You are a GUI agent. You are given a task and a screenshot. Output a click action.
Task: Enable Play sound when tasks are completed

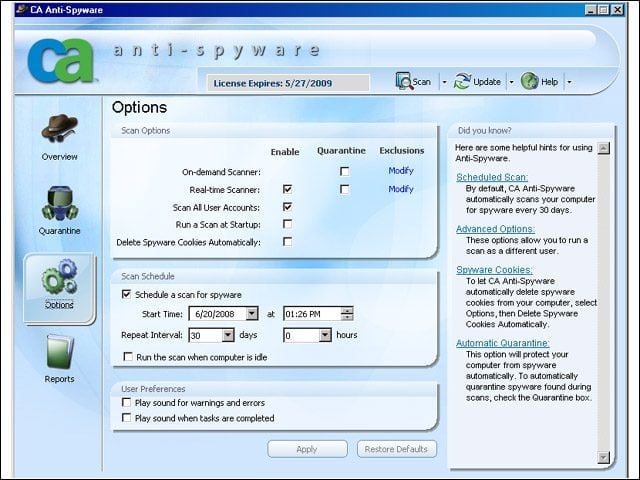127,418
